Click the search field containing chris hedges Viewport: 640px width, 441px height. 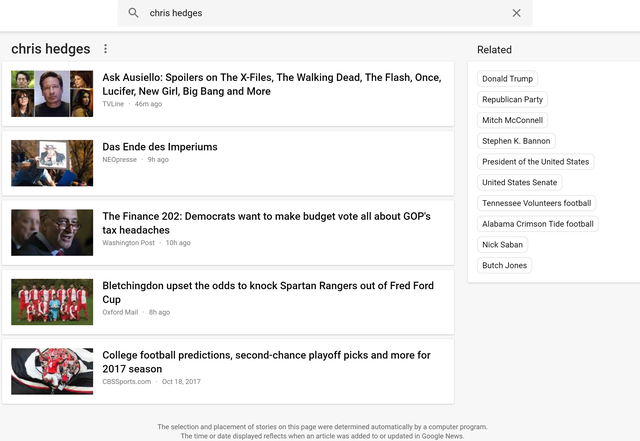tap(325, 13)
